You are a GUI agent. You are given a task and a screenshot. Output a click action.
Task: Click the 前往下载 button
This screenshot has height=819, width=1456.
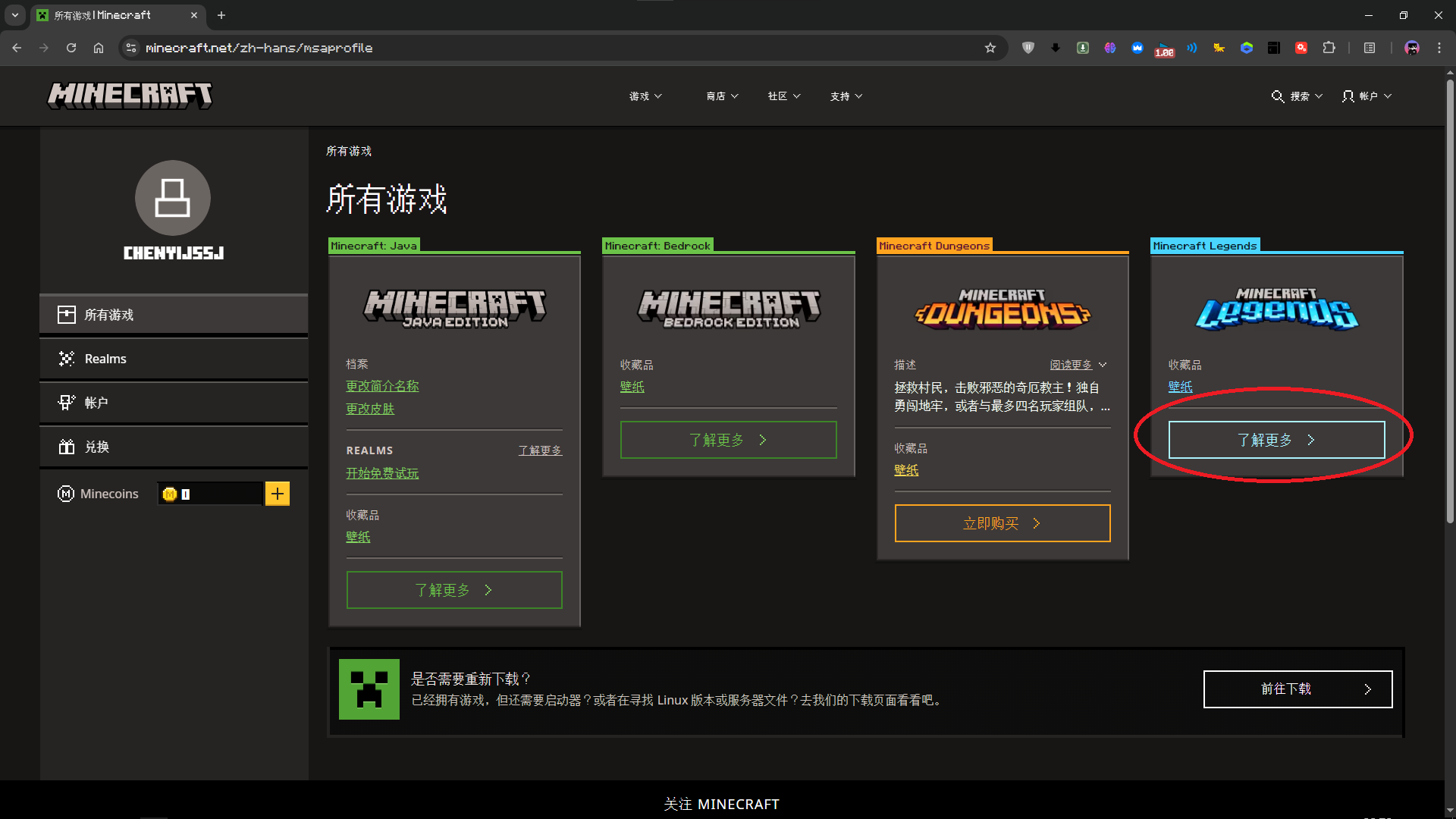[x=1298, y=689]
